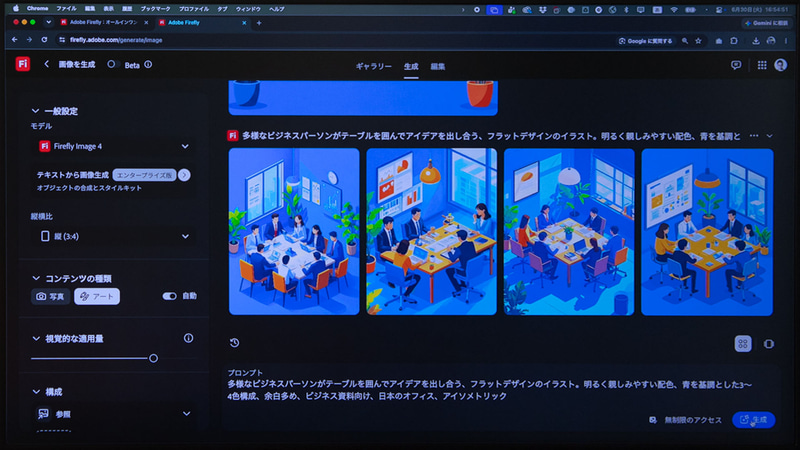Image resolution: width=800 pixels, height=450 pixels.
Task: Open the 縦 (3:4) aspect ratio dropdown
Action: pyautogui.click(x=113, y=236)
